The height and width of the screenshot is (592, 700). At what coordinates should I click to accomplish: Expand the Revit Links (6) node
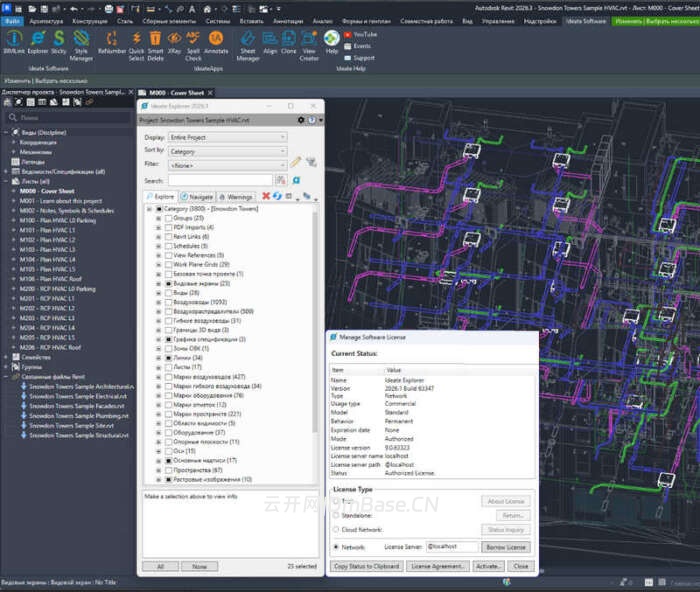158,237
